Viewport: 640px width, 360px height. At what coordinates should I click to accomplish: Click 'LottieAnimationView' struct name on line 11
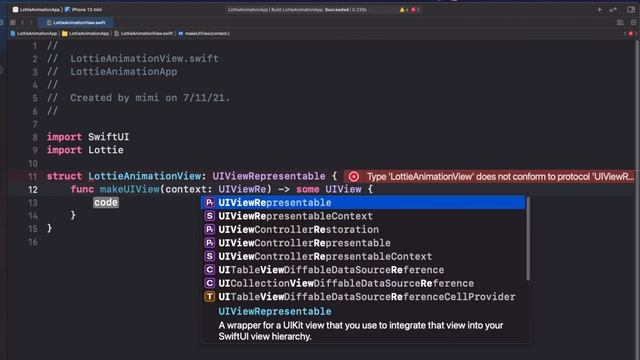pyautogui.click(x=144, y=176)
